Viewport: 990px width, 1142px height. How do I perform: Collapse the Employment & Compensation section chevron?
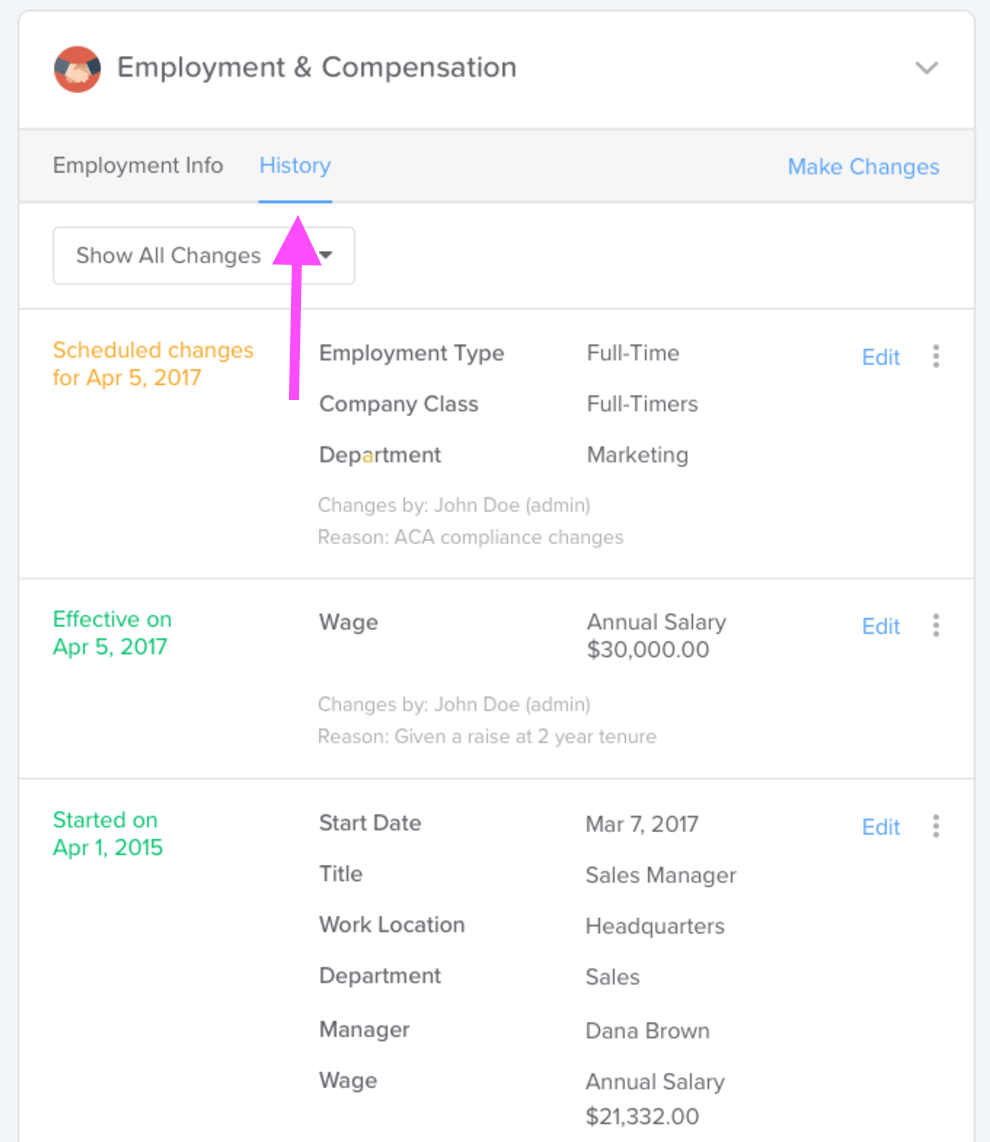(x=926, y=68)
